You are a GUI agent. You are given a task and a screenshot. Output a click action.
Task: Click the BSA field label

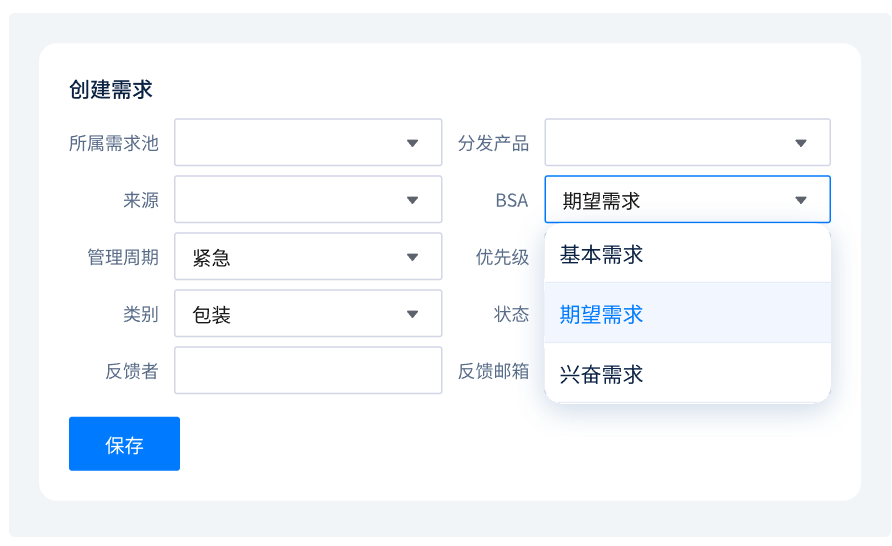pos(511,200)
